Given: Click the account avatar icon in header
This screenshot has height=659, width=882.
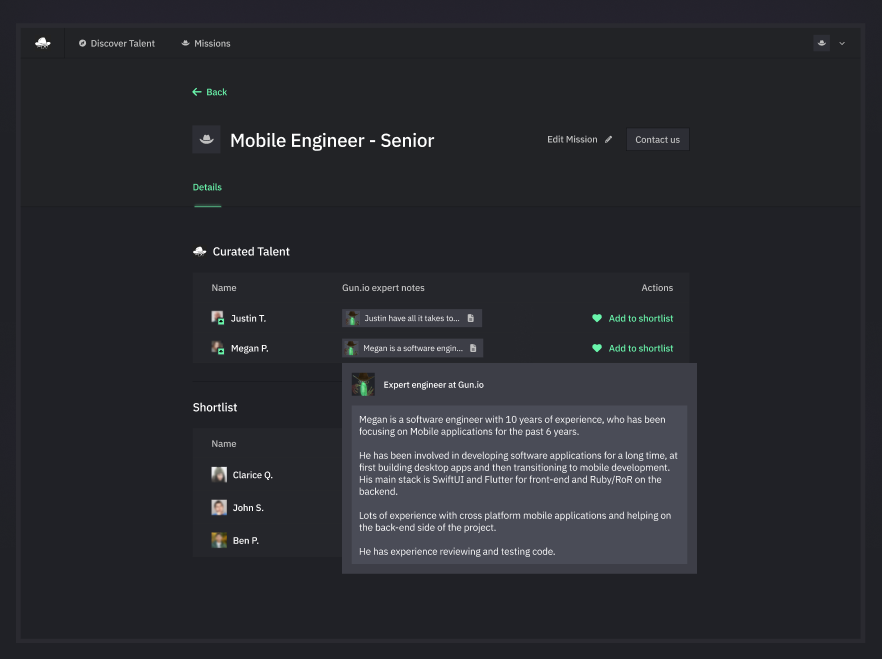Looking at the screenshot, I should [821, 43].
